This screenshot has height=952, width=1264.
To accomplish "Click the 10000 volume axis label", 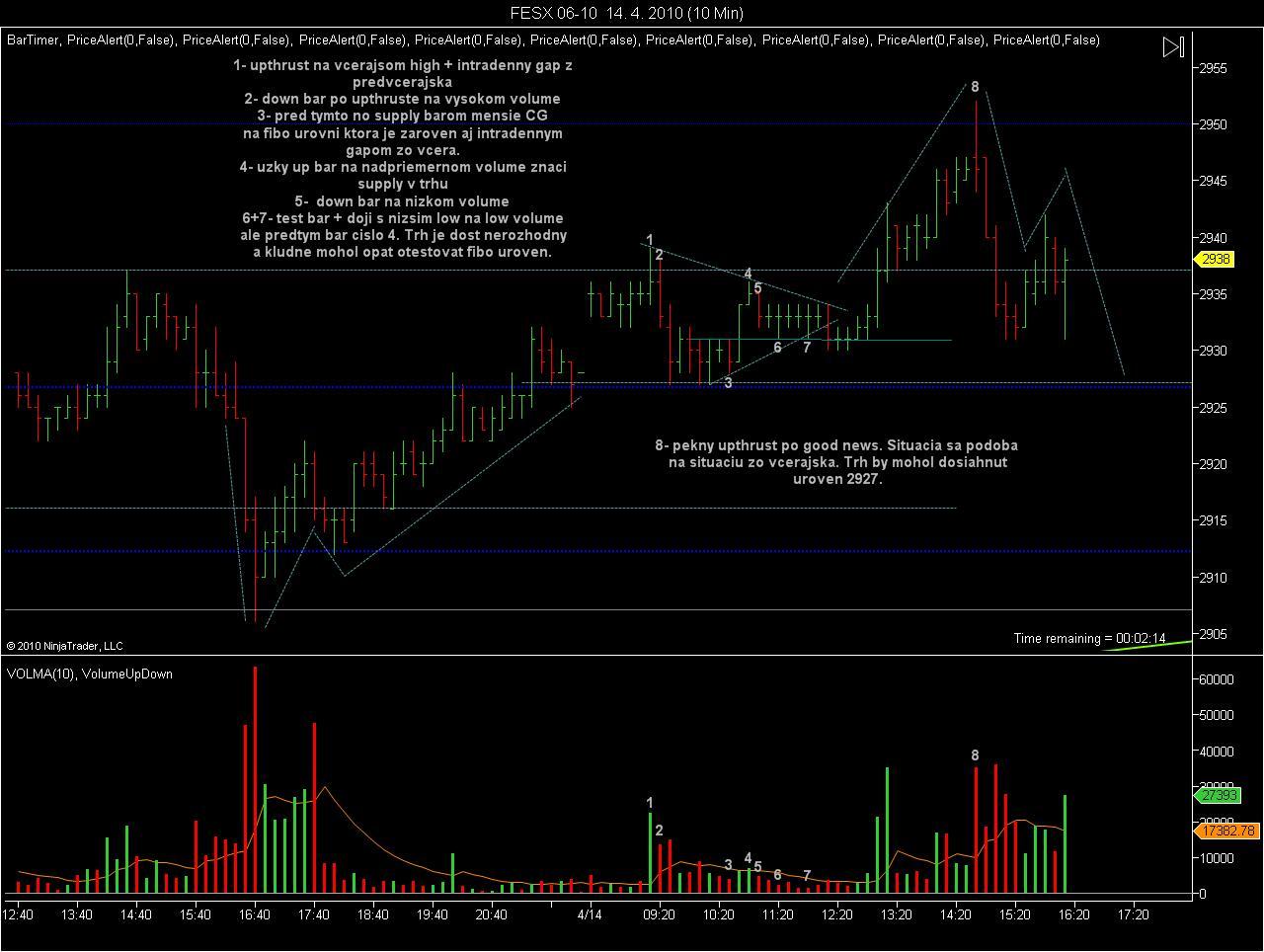I will [x=1216, y=858].
